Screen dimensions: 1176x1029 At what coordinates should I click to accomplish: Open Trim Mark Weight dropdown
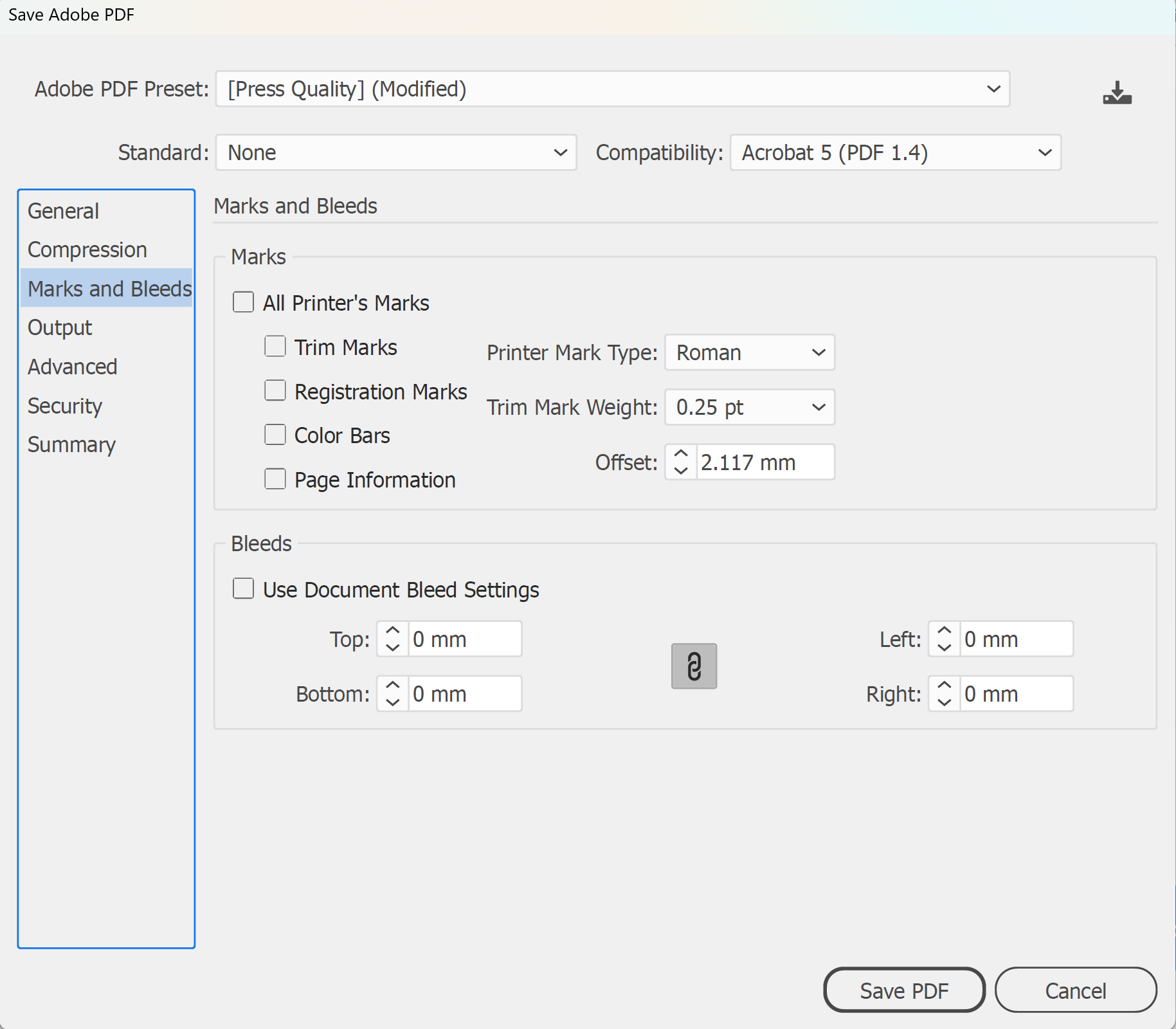(x=750, y=407)
